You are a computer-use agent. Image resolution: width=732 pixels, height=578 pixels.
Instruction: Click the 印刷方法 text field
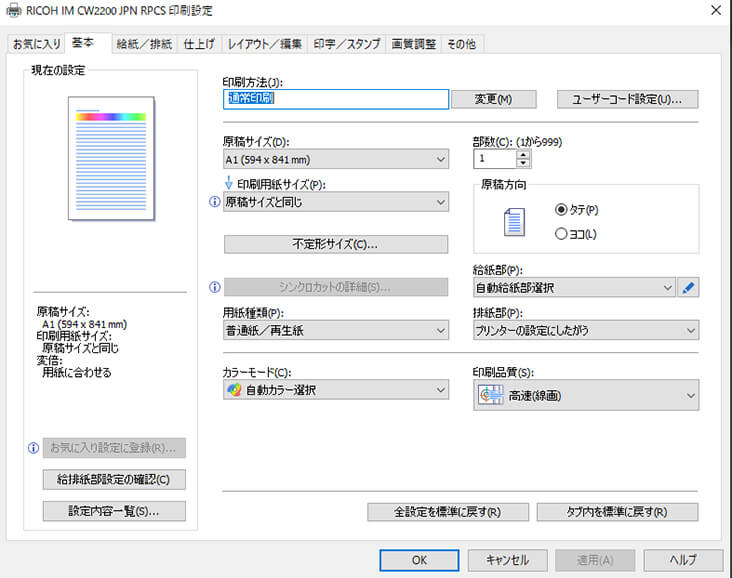point(335,99)
